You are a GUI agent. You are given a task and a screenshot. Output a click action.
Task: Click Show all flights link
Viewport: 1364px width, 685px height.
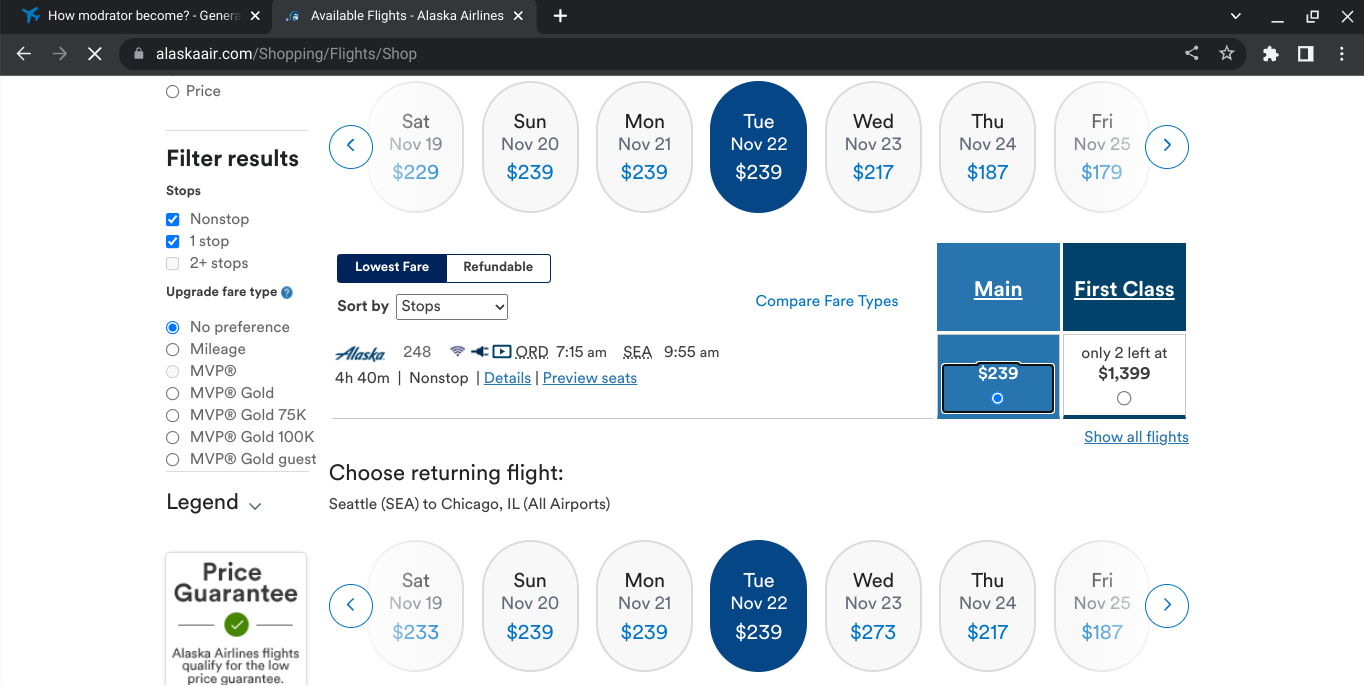1136,437
